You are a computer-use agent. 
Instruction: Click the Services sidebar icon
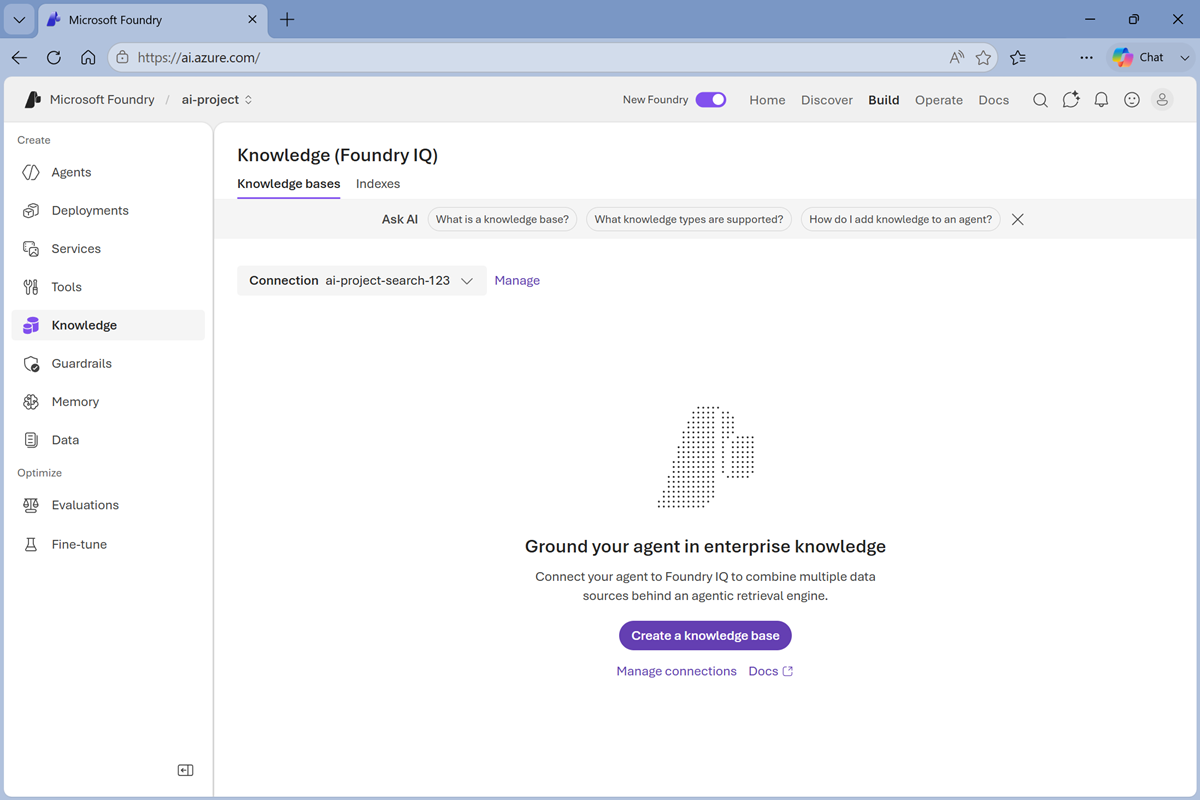tap(31, 248)
